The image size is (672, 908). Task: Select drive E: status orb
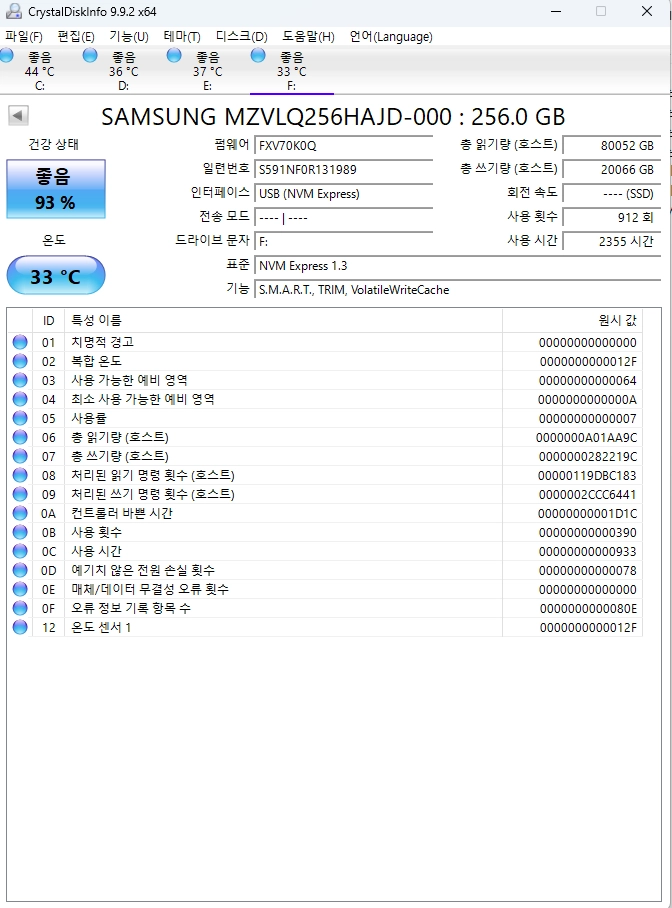(174, 56)
